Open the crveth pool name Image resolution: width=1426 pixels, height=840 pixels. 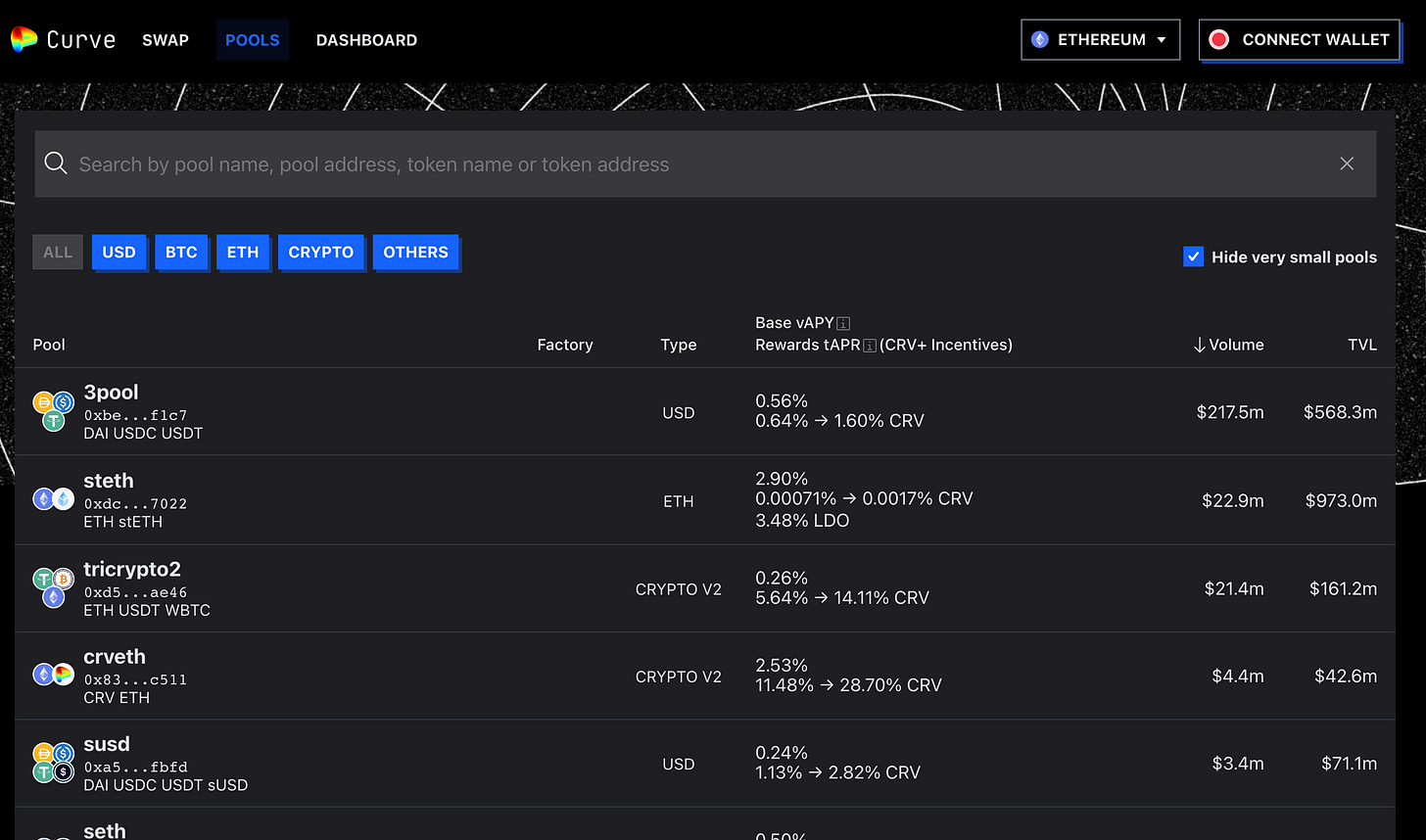115,657
